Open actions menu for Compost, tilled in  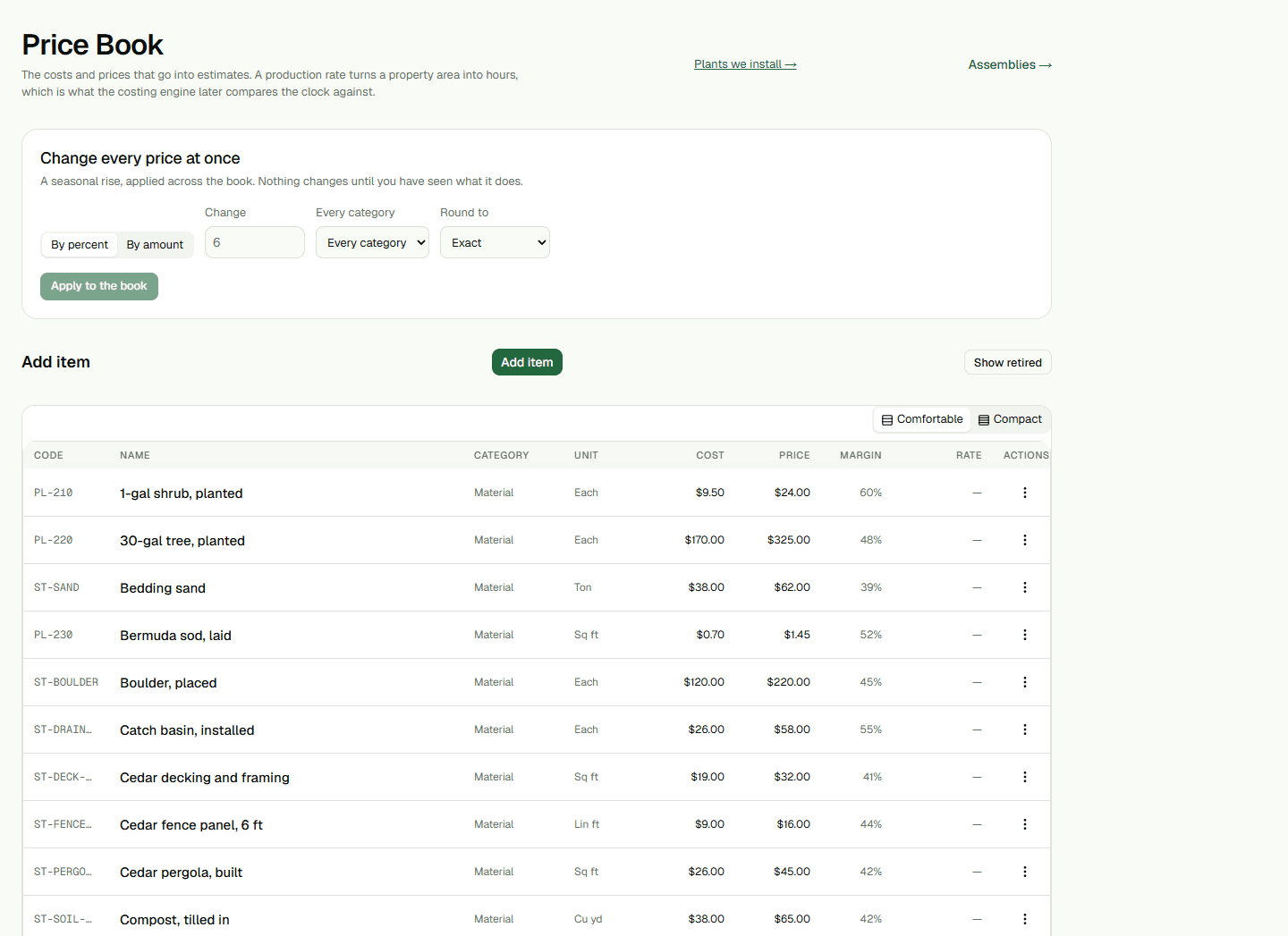pyautogui.click(x=1025, y=919)
